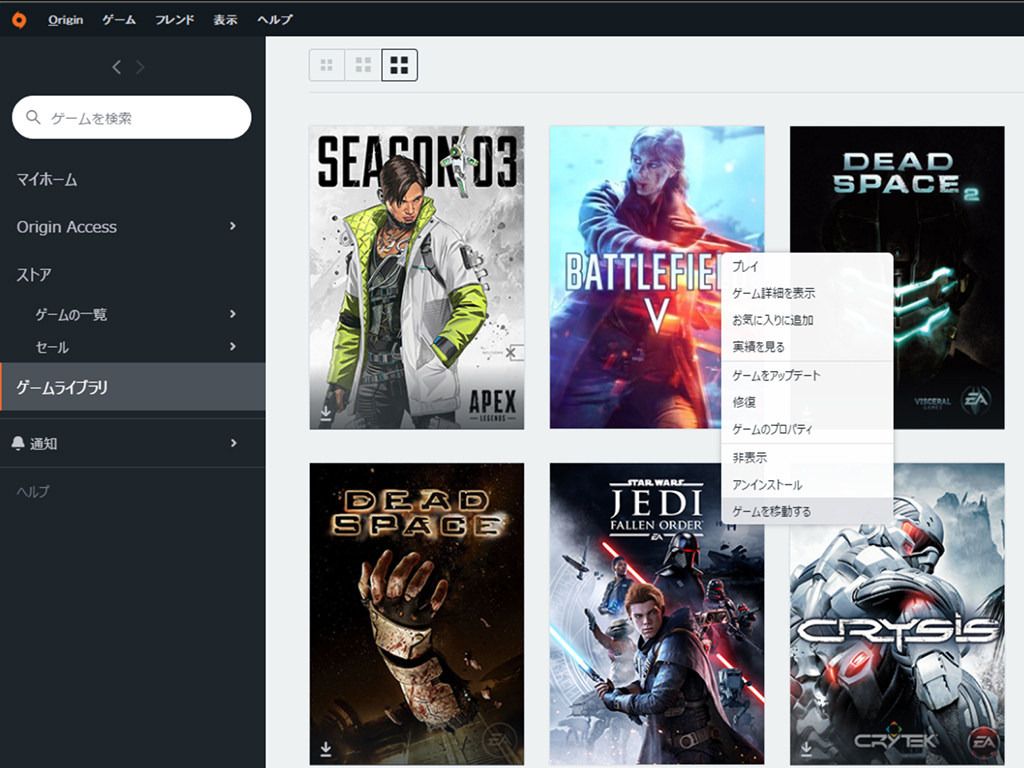Select 修復 from the context menu
1024x768 pixels.
click(744, 402)
